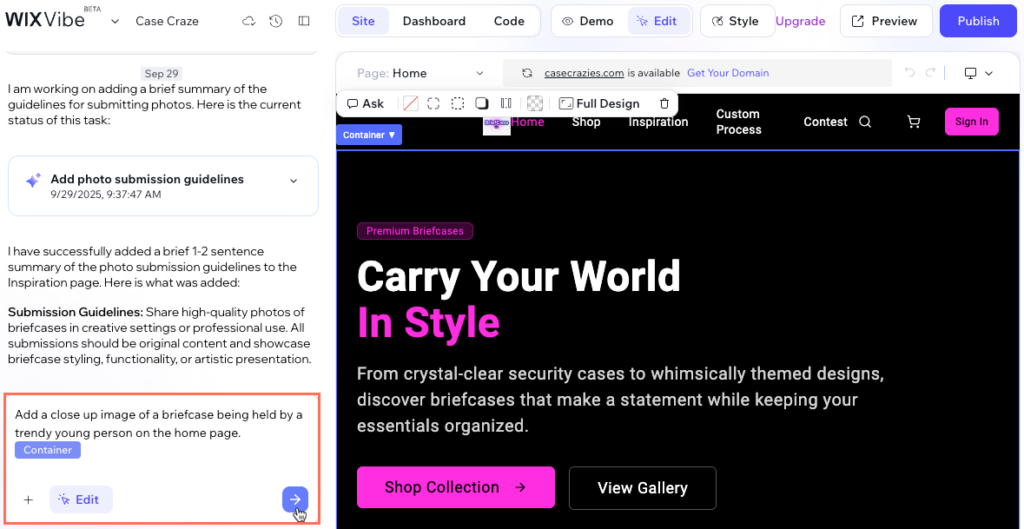Open the desktop device view dropdown
This screenshot has width=1024, height=529.
pos(977,73)
